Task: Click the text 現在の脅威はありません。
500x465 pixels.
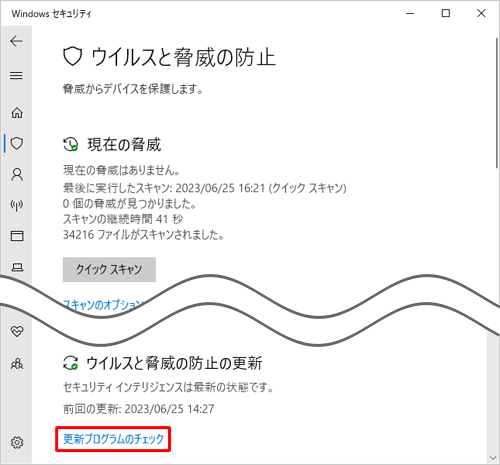Action: [122, 170]
